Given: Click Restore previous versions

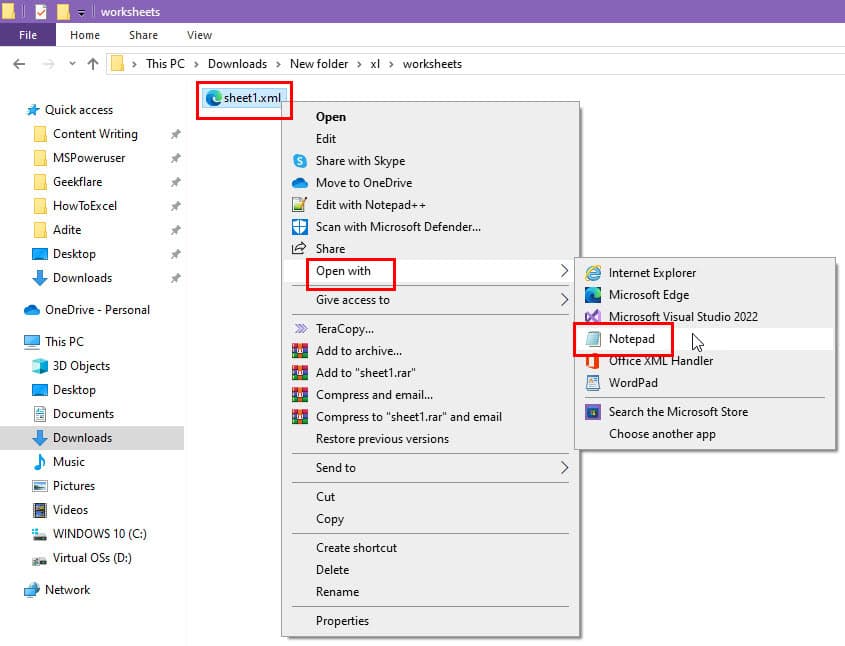Looking at the screenshot, I should click(430, 439).
